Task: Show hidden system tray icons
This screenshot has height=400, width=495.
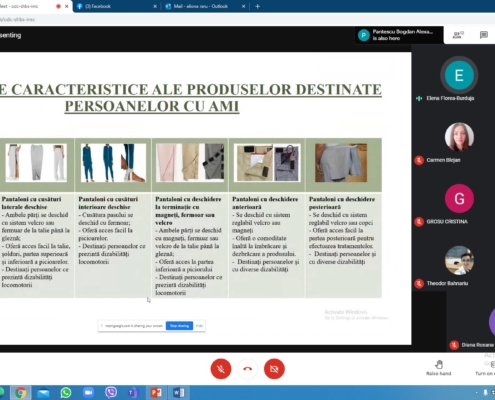Action: [x=476, y=393]
